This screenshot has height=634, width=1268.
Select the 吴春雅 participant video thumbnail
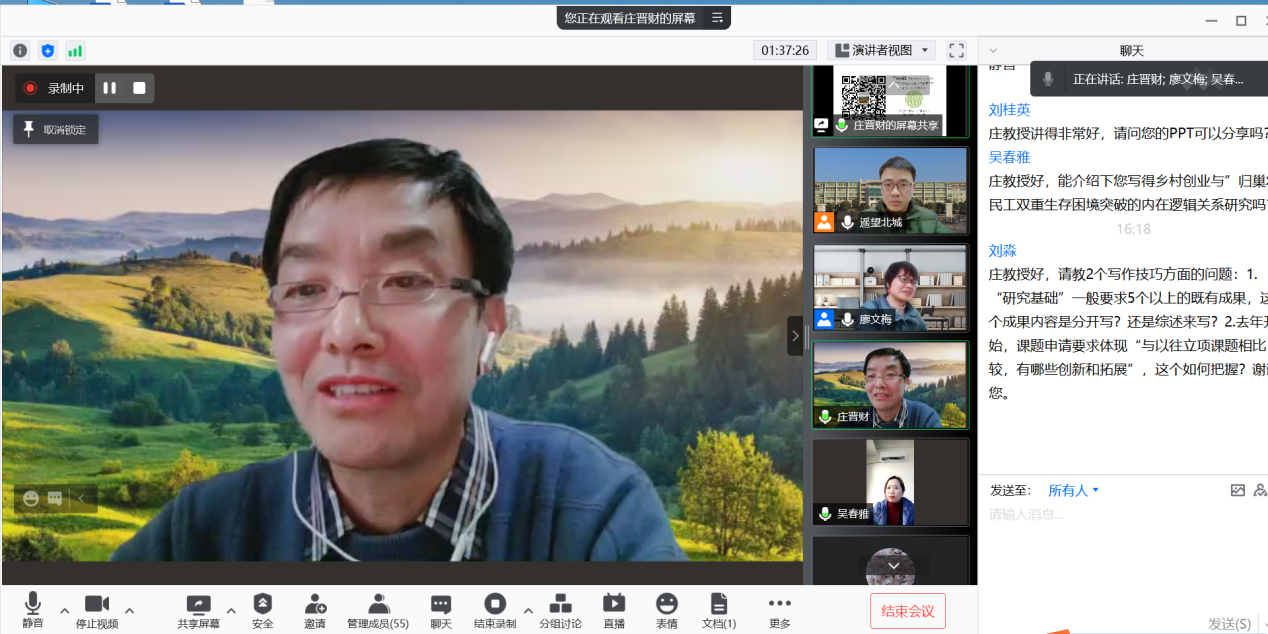[x=890, y=482]
